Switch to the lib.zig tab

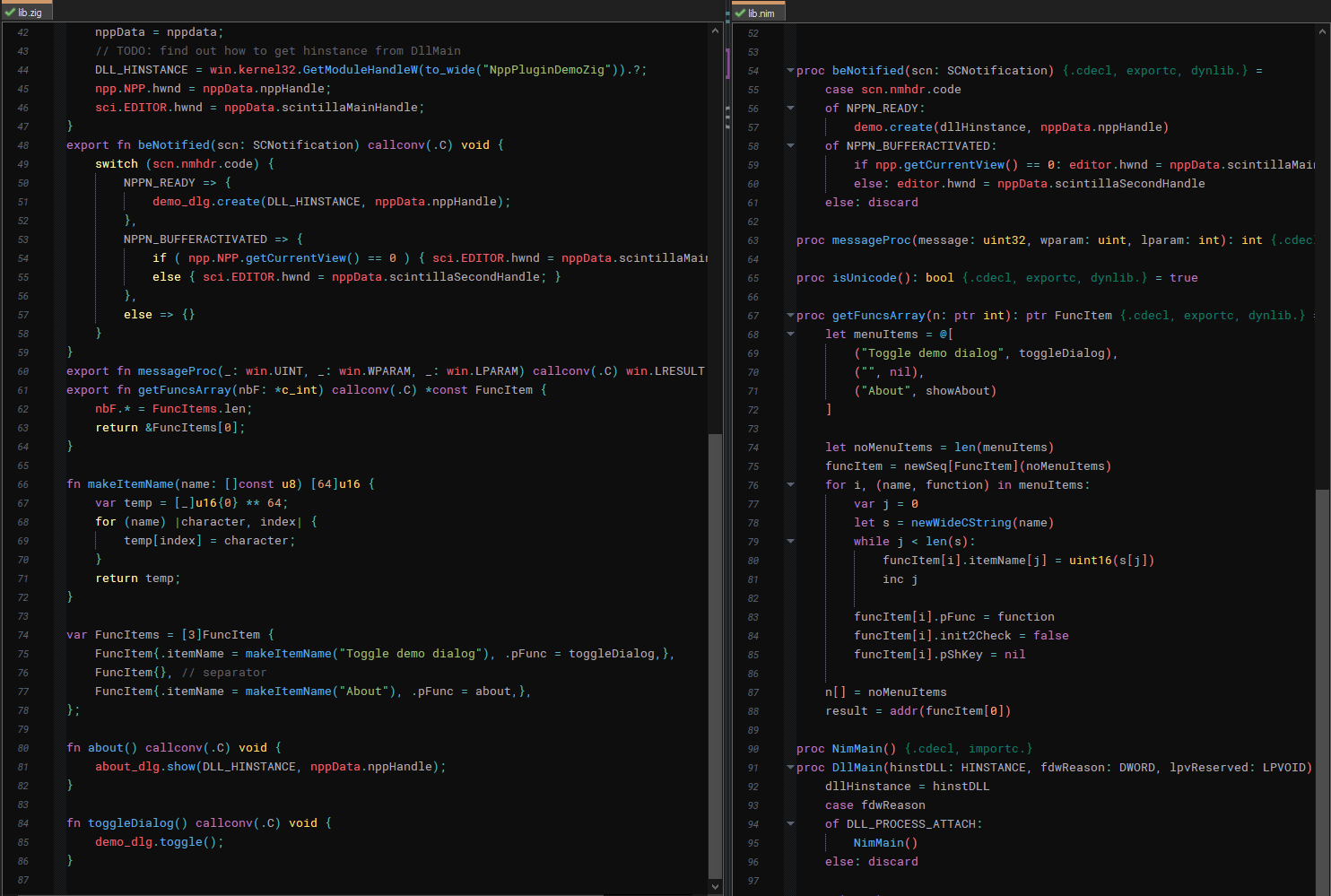click(27, 13)
